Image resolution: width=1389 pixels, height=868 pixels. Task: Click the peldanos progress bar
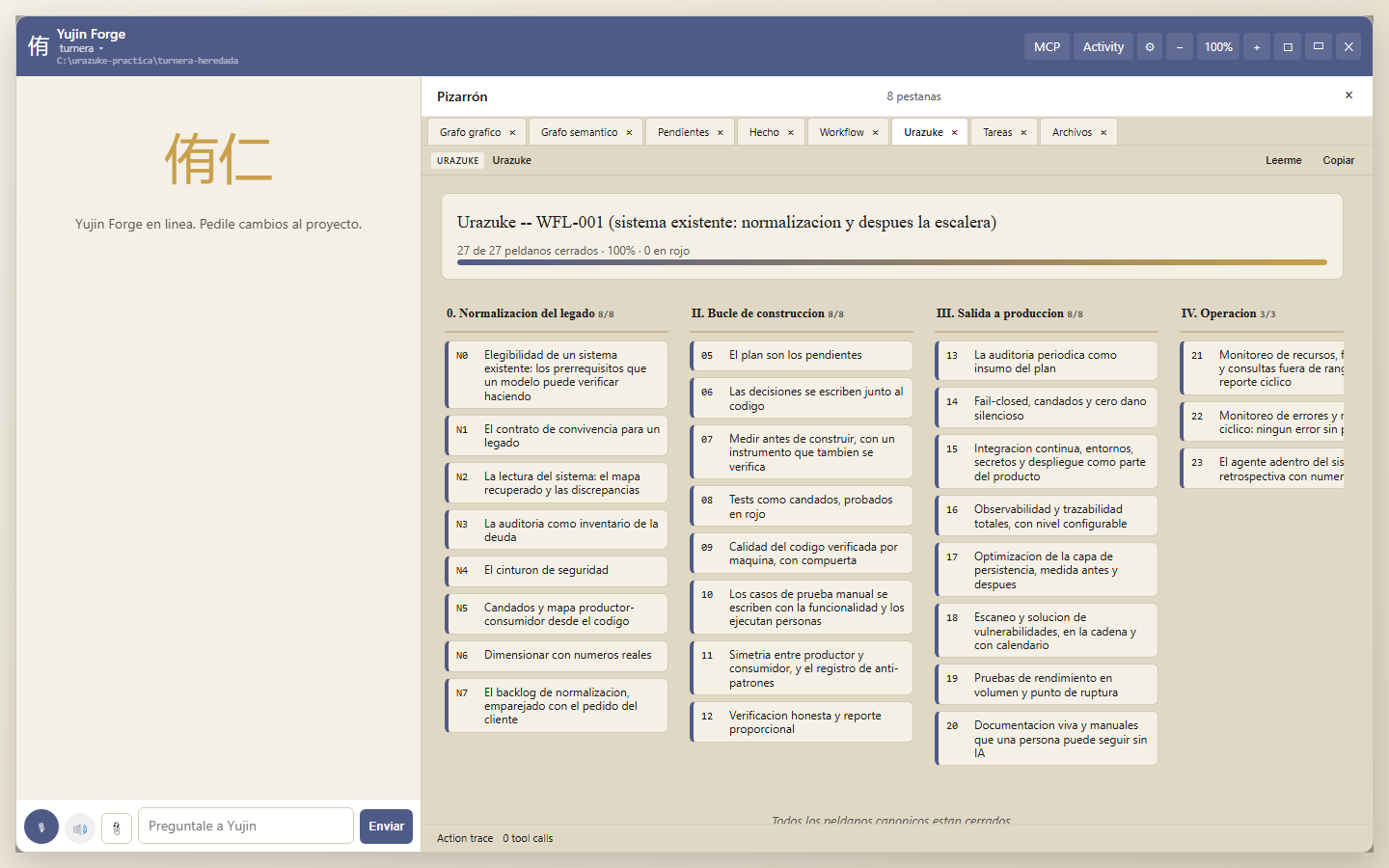click(892, 262)
